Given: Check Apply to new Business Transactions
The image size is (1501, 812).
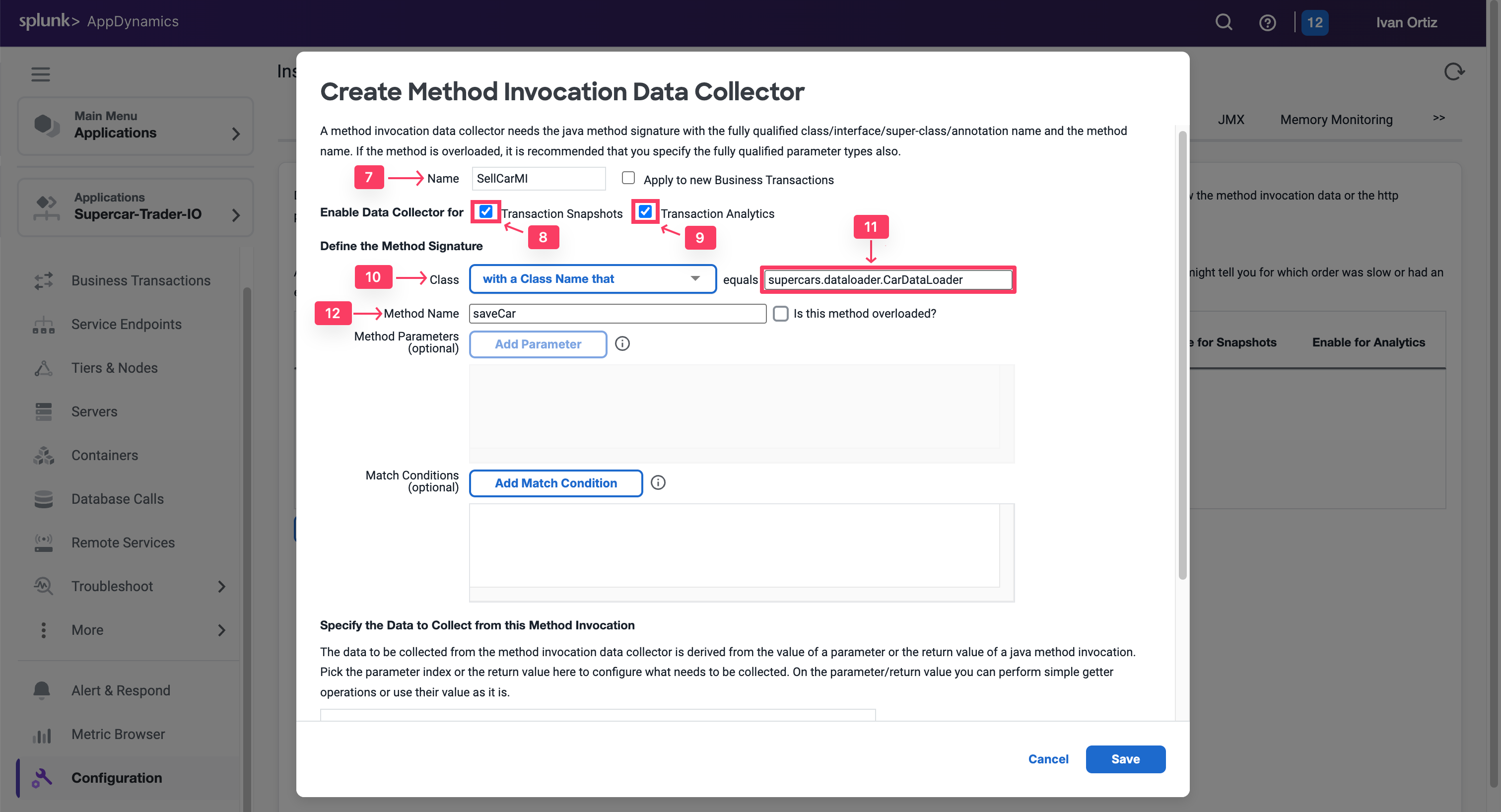Looking at the screenshot, I should click(628, 178).
